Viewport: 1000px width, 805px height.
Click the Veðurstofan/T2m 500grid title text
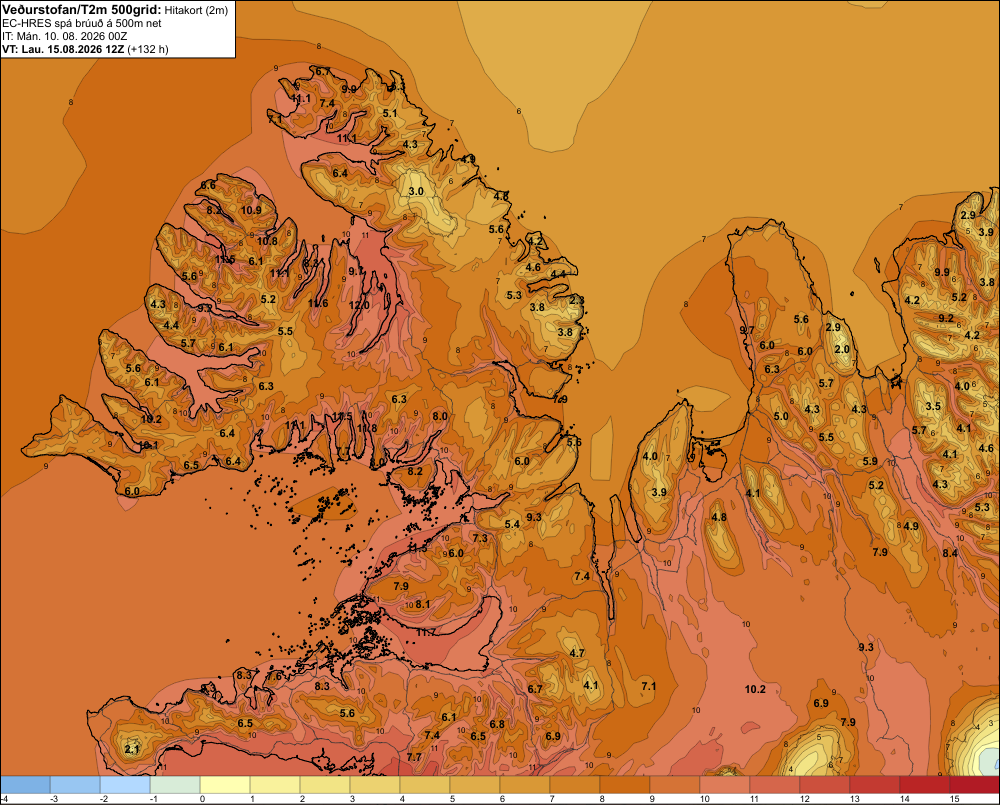[x=82, y=10]
